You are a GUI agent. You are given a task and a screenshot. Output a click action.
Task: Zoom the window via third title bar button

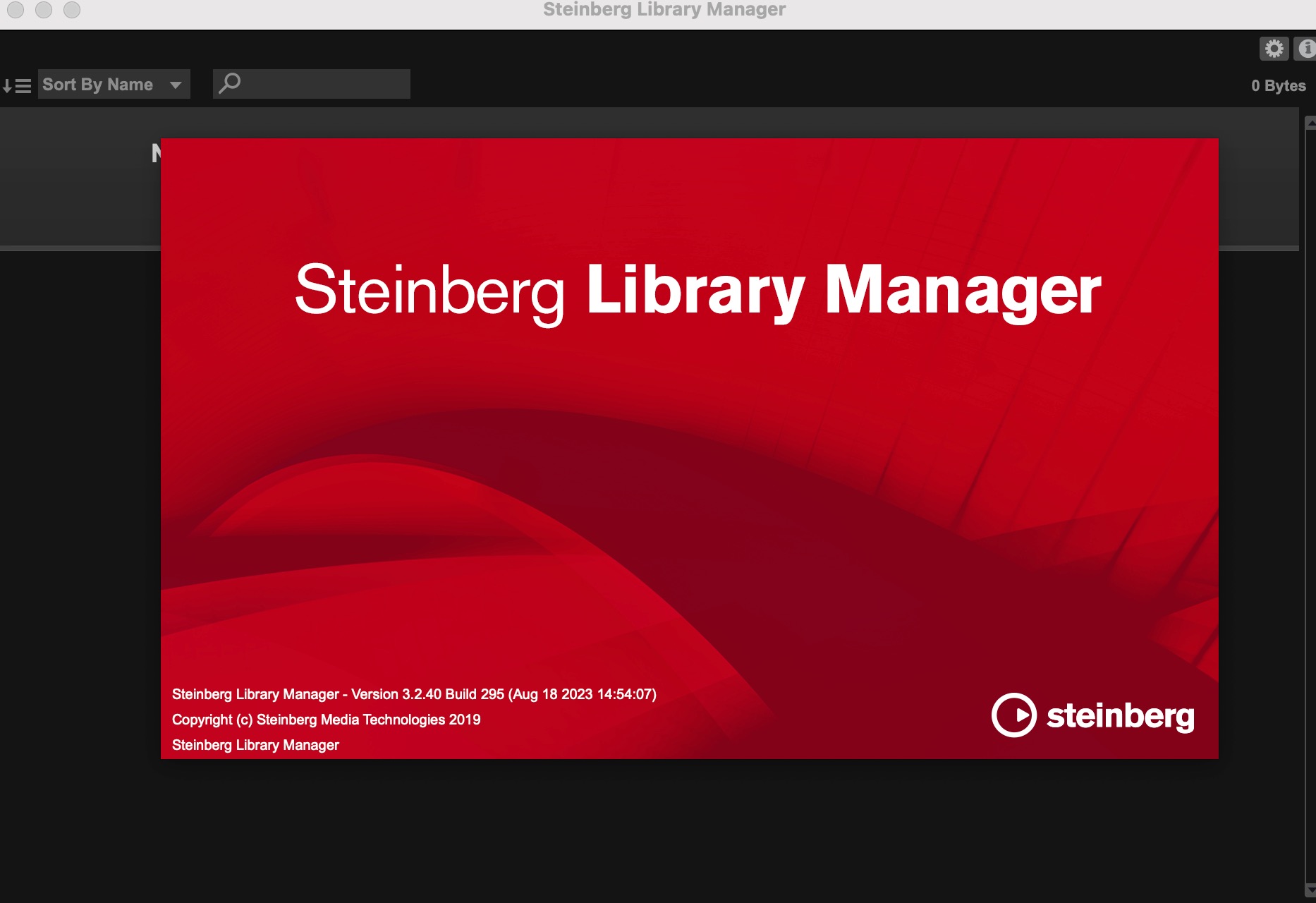click(72, 10)
